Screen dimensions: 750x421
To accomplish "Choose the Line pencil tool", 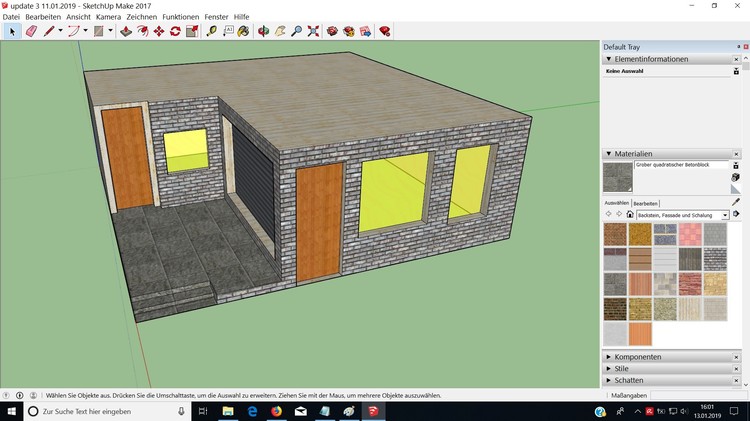I will (49, 32).
